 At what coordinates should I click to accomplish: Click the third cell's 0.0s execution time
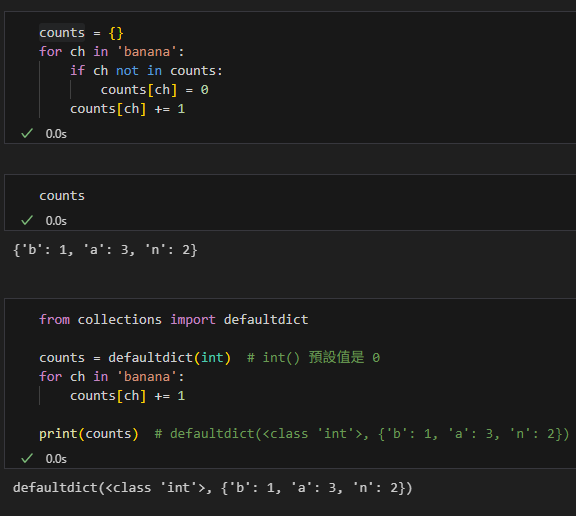click(x=56, y=459)
